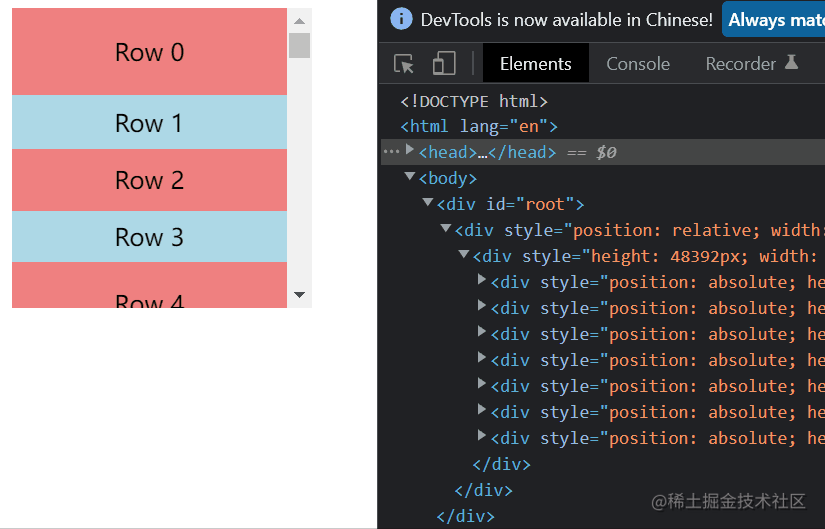Click the Always match button
The width and height of the screenshot is (825, 529).
pyautogui.click(x=773, y=19)
